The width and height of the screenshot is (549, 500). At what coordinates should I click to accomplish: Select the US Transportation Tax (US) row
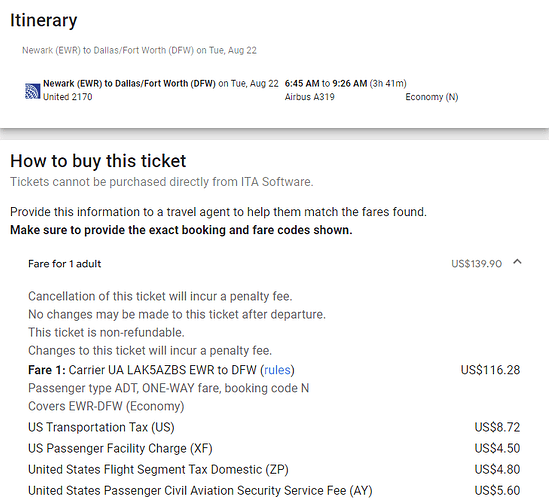tap(274, 428)
